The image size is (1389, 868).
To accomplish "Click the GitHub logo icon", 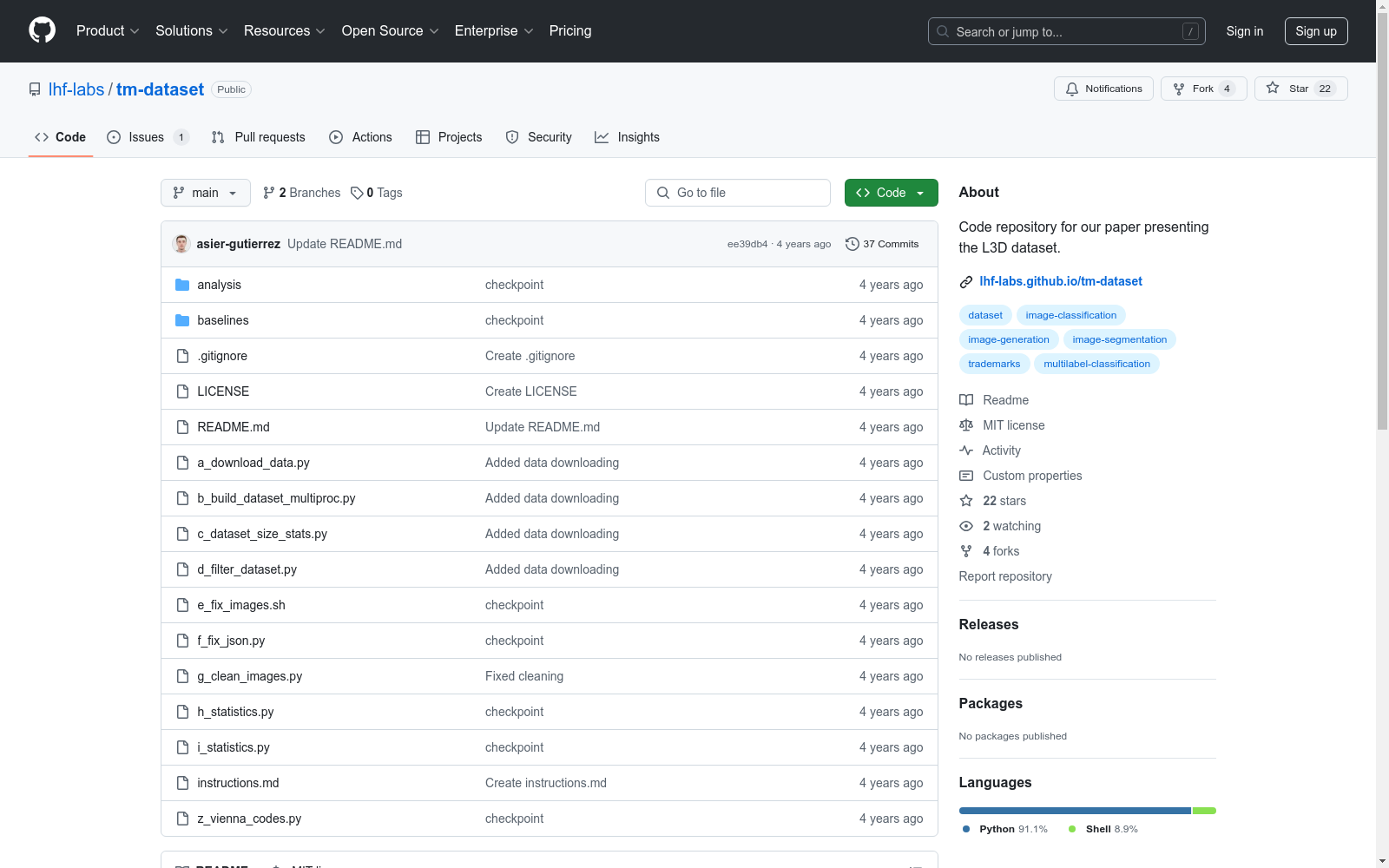I will pos(42,30).
